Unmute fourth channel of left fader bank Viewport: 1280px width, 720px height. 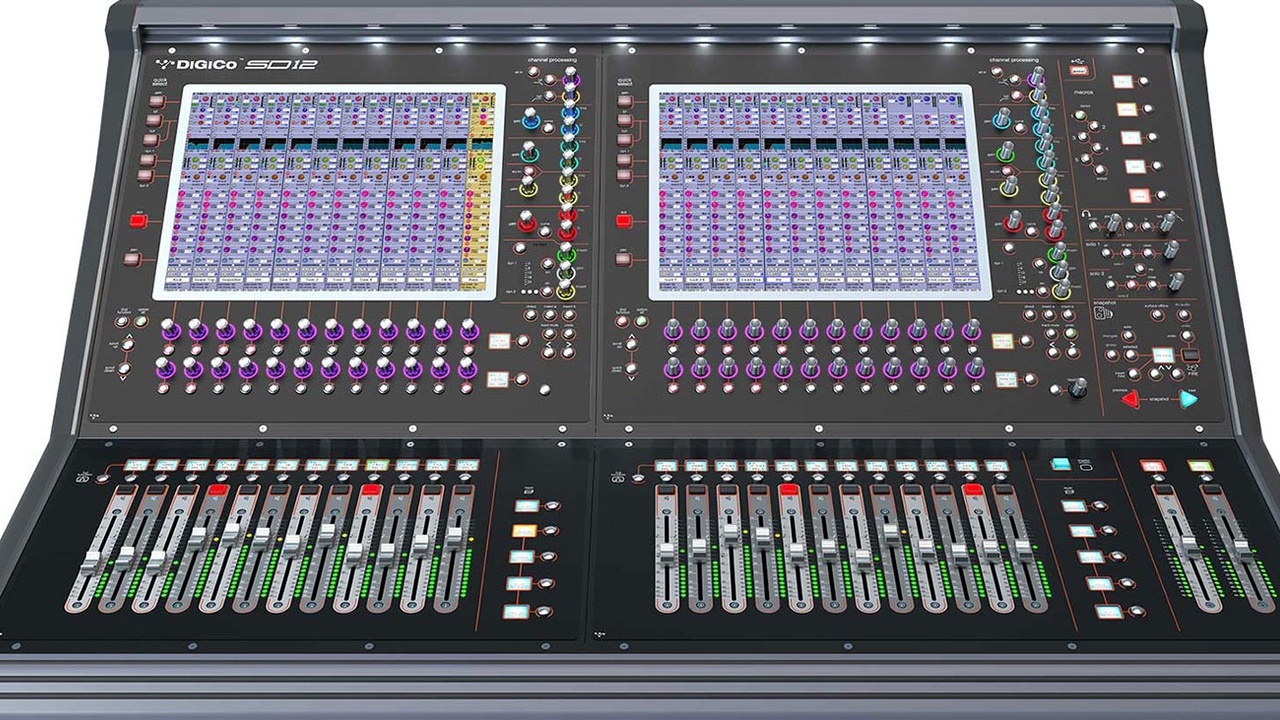point(218,490)
